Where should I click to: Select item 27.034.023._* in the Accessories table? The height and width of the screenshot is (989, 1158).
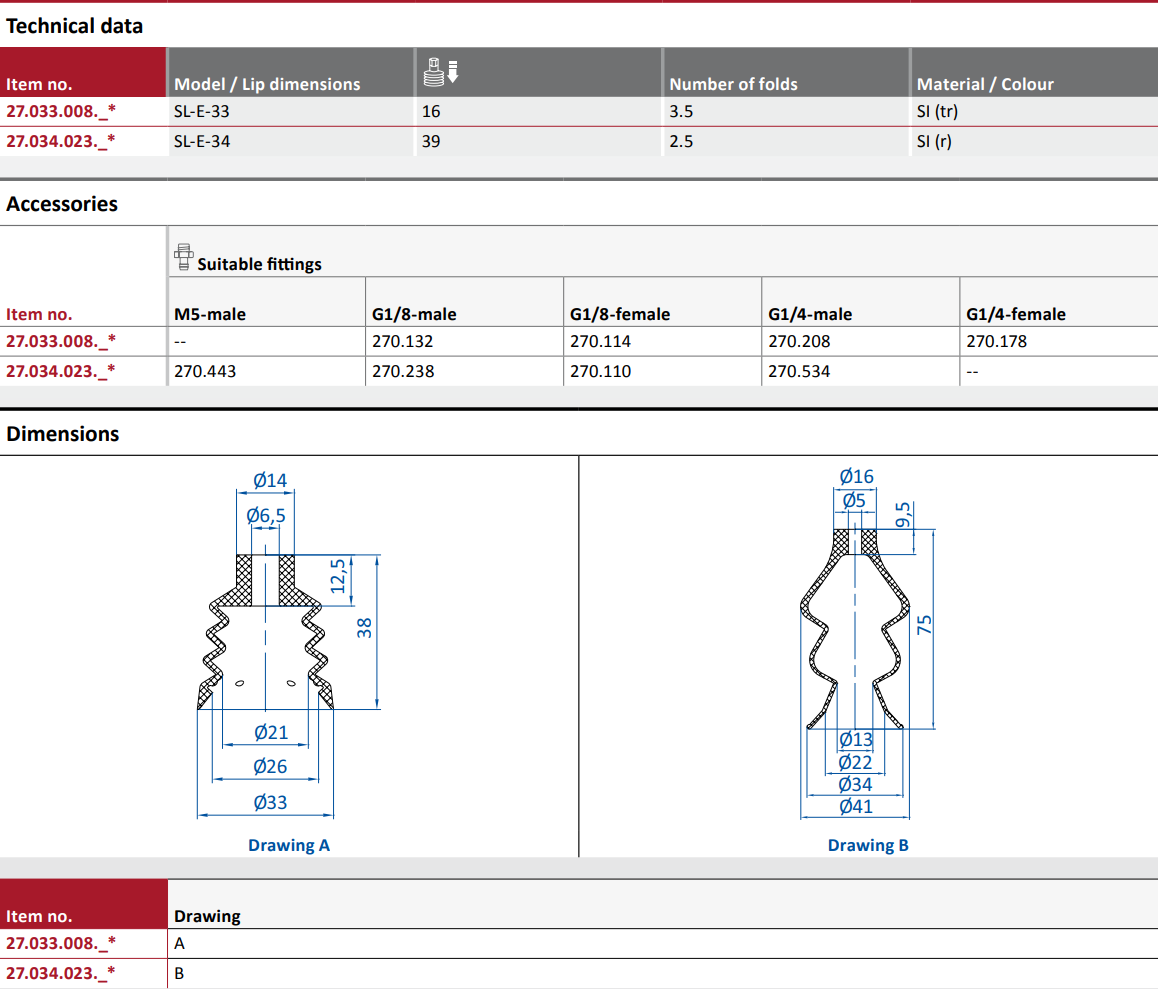61,371
